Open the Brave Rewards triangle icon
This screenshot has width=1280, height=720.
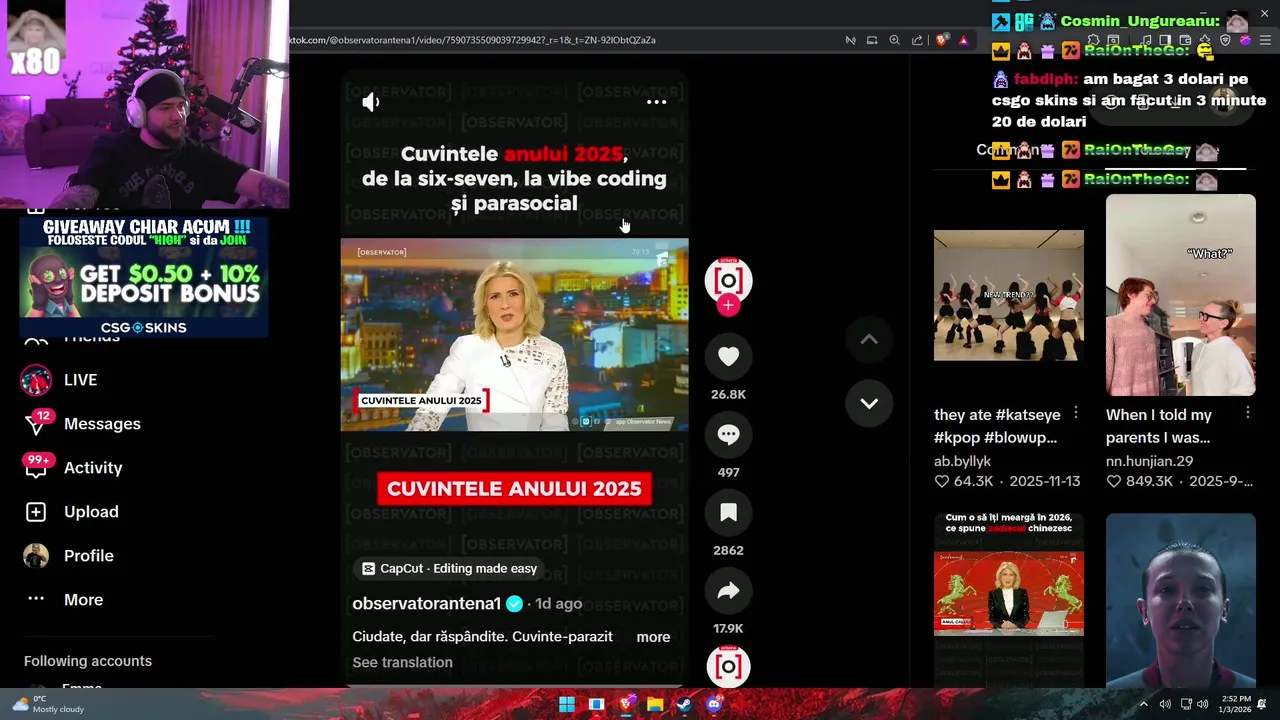tap(963, 40)
